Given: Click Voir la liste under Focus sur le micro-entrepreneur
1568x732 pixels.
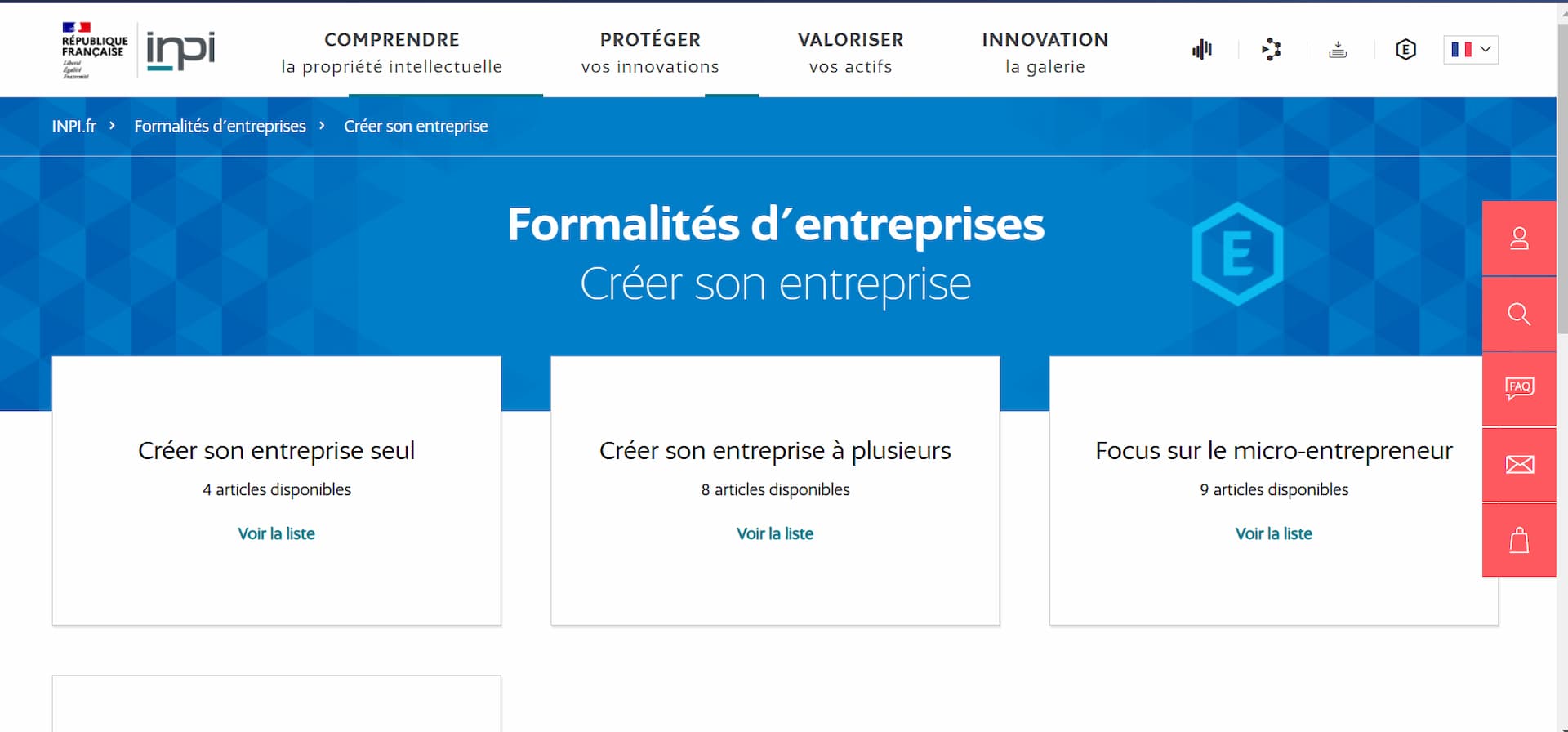Looking at the screenshot, I should point(1273,533).
